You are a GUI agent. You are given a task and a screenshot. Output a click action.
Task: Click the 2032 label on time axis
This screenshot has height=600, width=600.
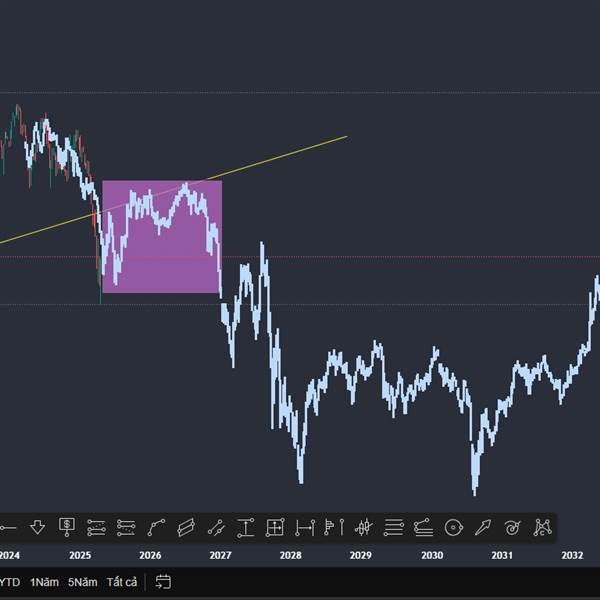(x=572, y=555)
